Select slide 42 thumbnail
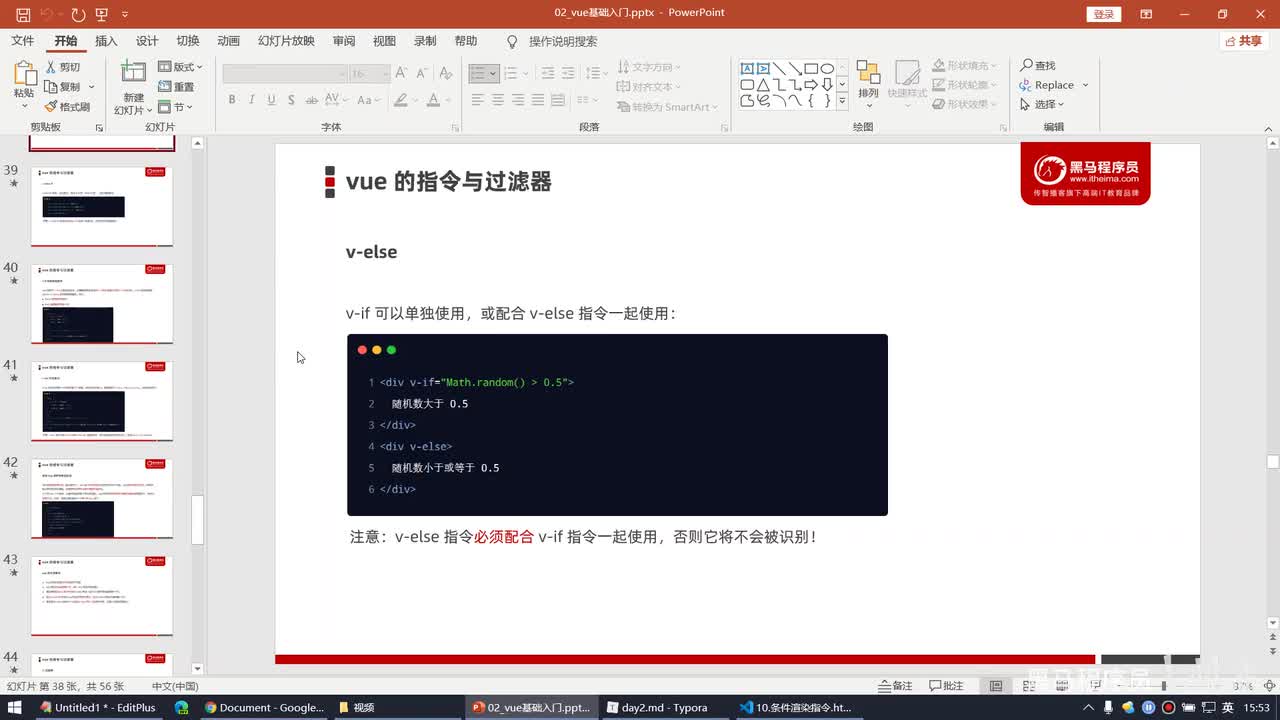 [102, 498]
